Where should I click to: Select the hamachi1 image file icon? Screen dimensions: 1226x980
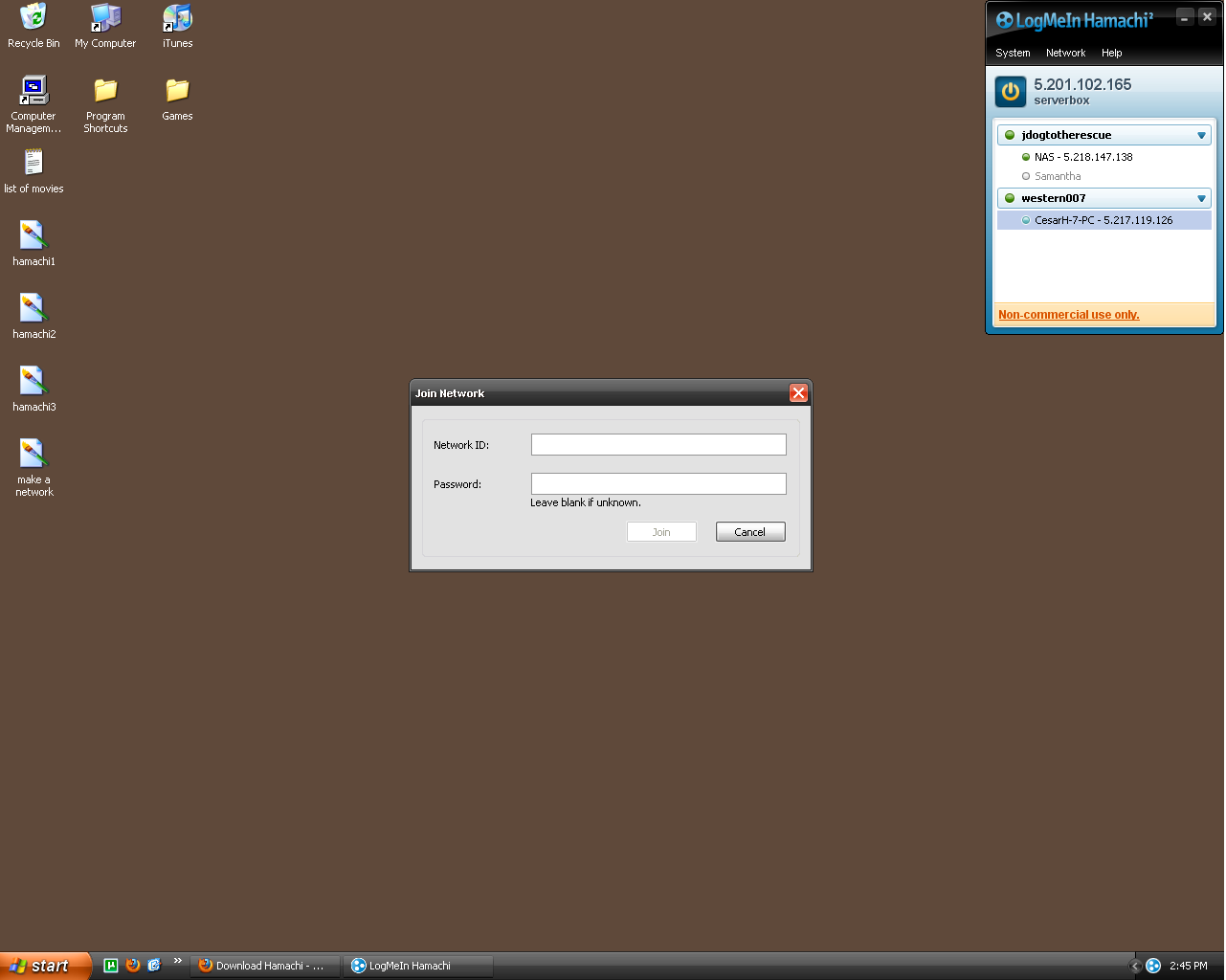click(x=33, y=236)
